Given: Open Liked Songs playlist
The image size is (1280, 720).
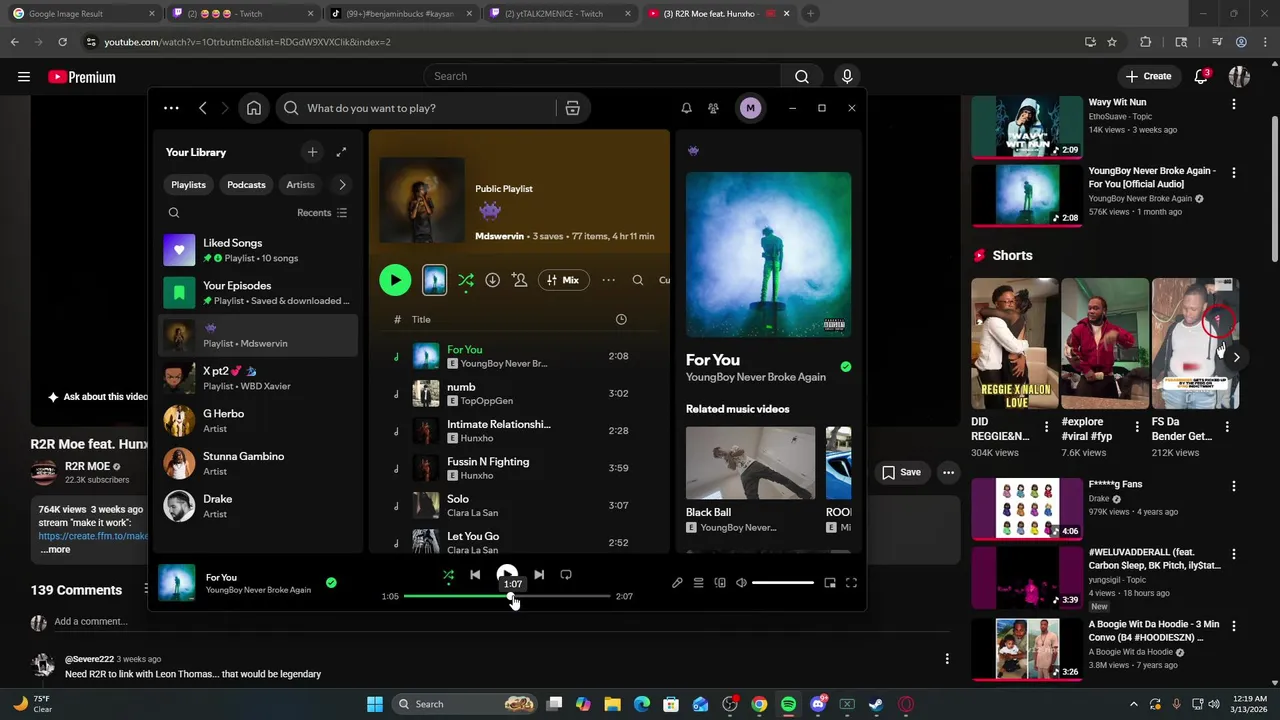Looking at the screenshot, I should [258, 250].
